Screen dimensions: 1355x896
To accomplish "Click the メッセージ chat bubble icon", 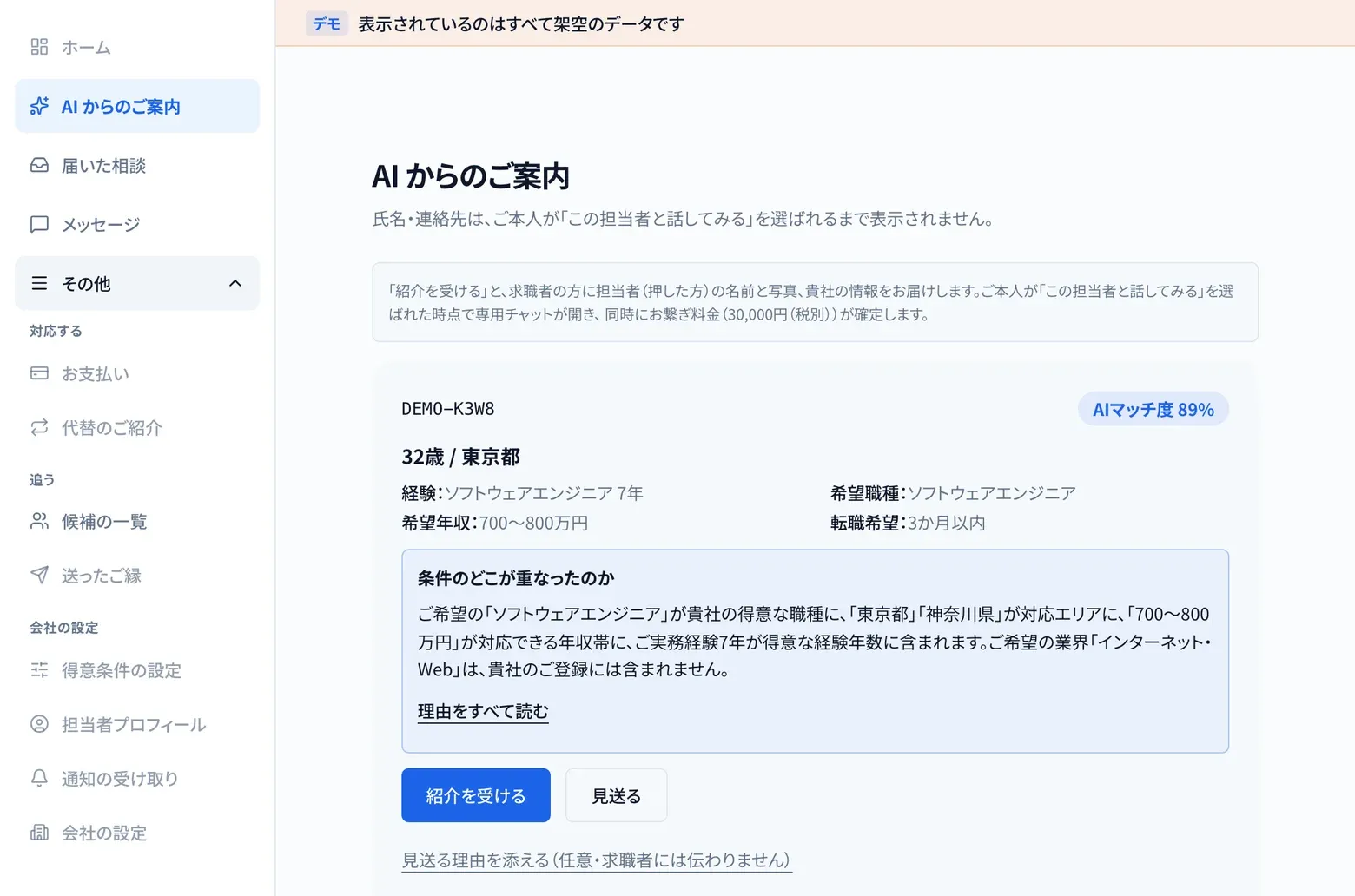I will 39,224.
